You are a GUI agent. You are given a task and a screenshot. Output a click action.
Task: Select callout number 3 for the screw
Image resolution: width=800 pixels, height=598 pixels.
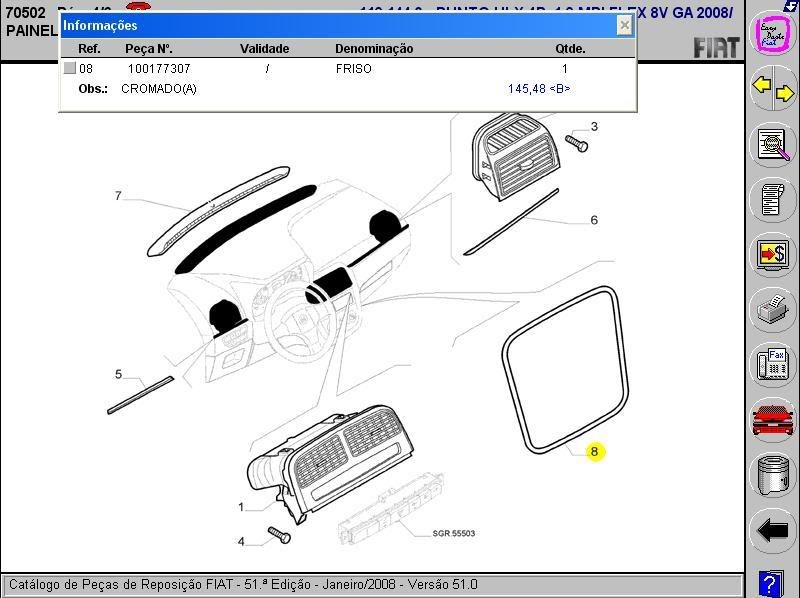(594, 126)
